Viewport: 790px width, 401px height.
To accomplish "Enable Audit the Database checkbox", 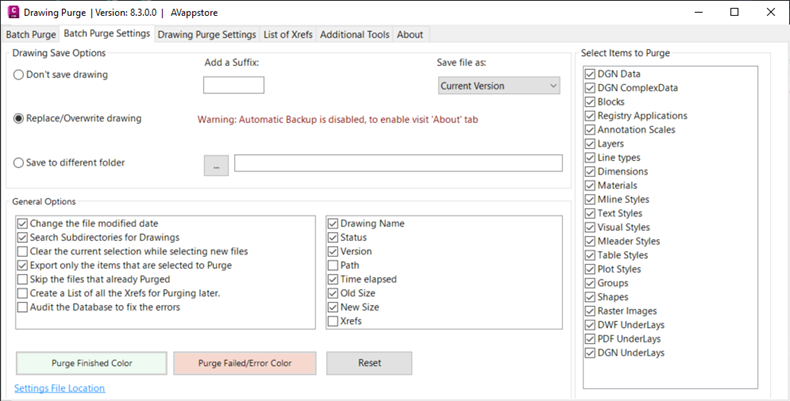I will pos(99,307).
